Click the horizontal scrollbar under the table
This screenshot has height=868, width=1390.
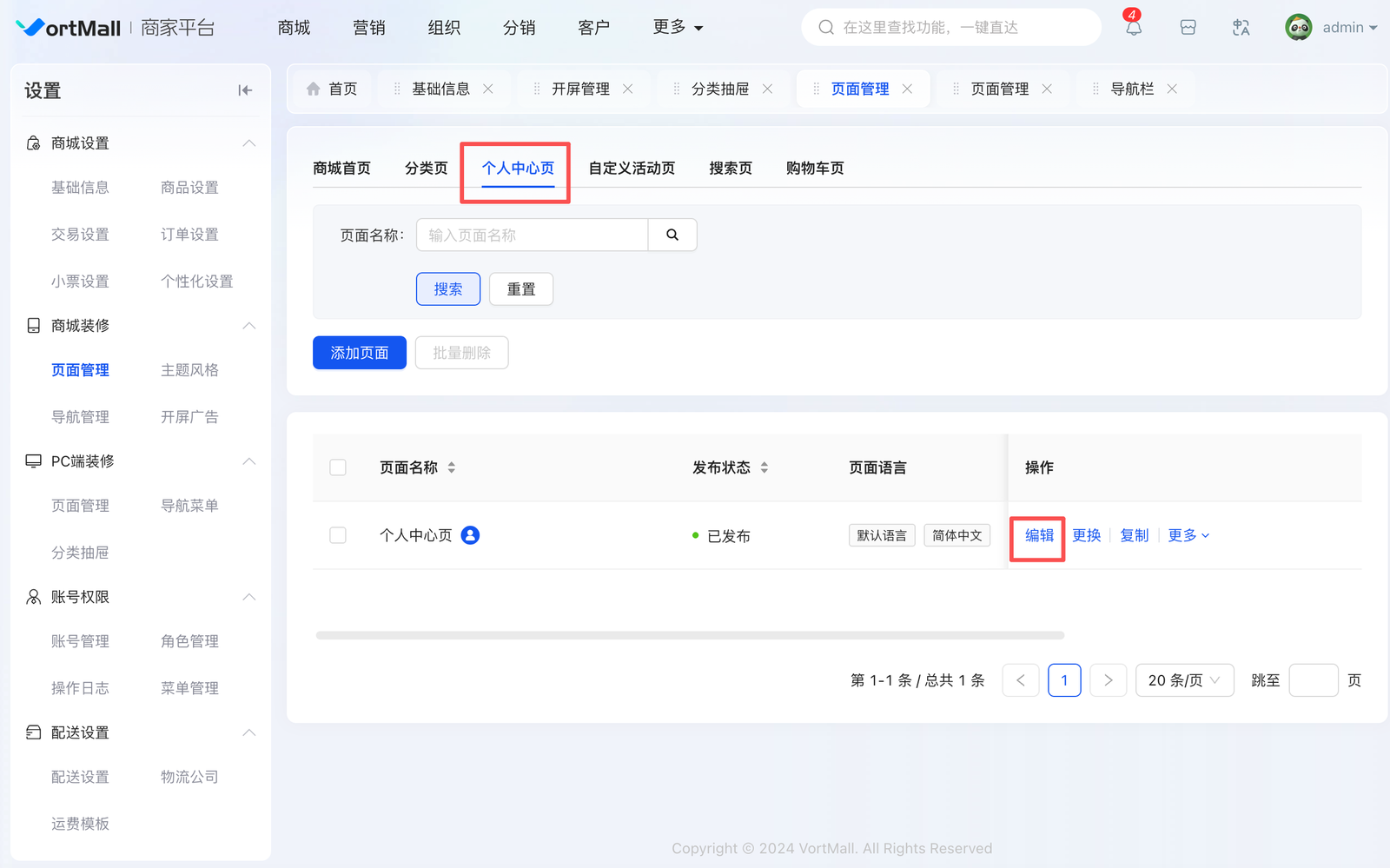690,635
